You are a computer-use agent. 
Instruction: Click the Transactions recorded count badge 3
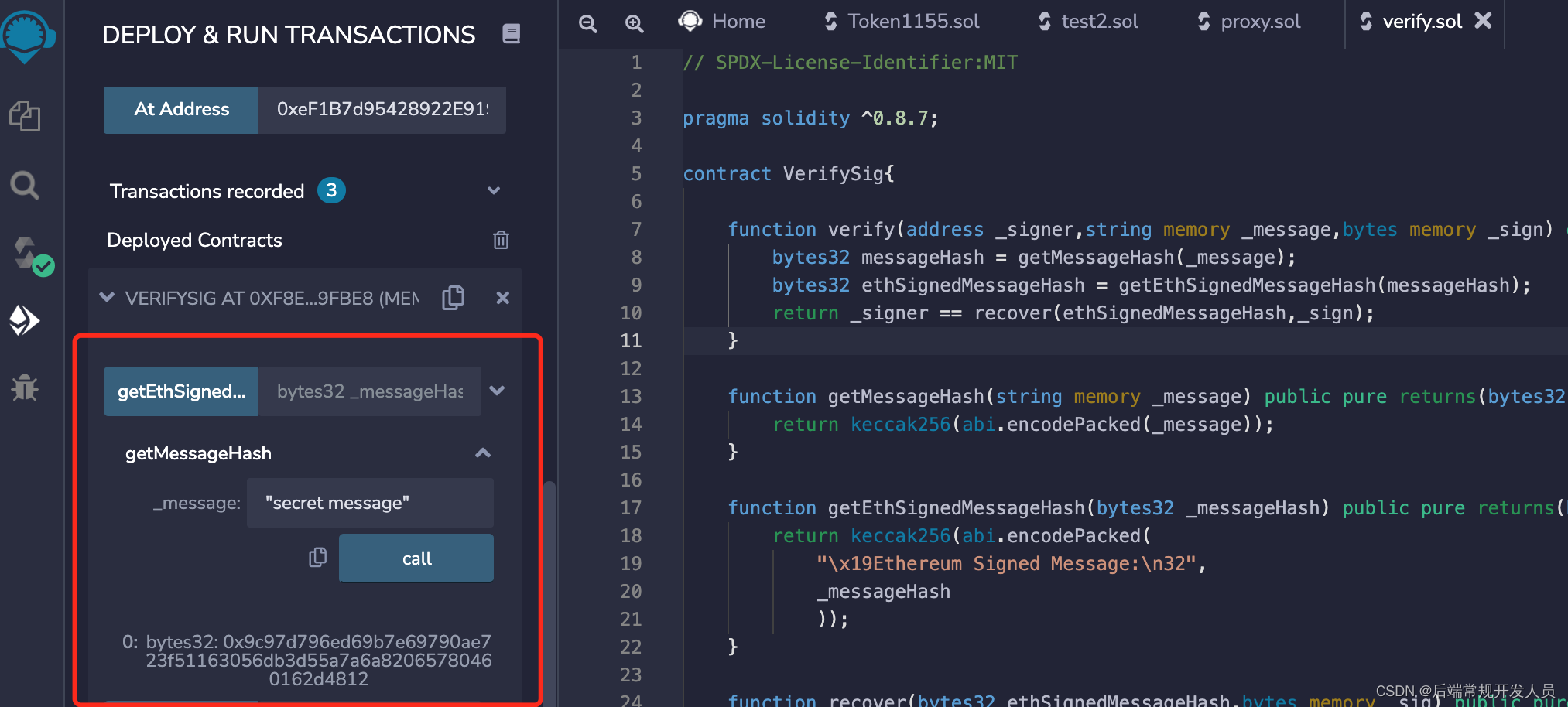[x=331, y=190]
